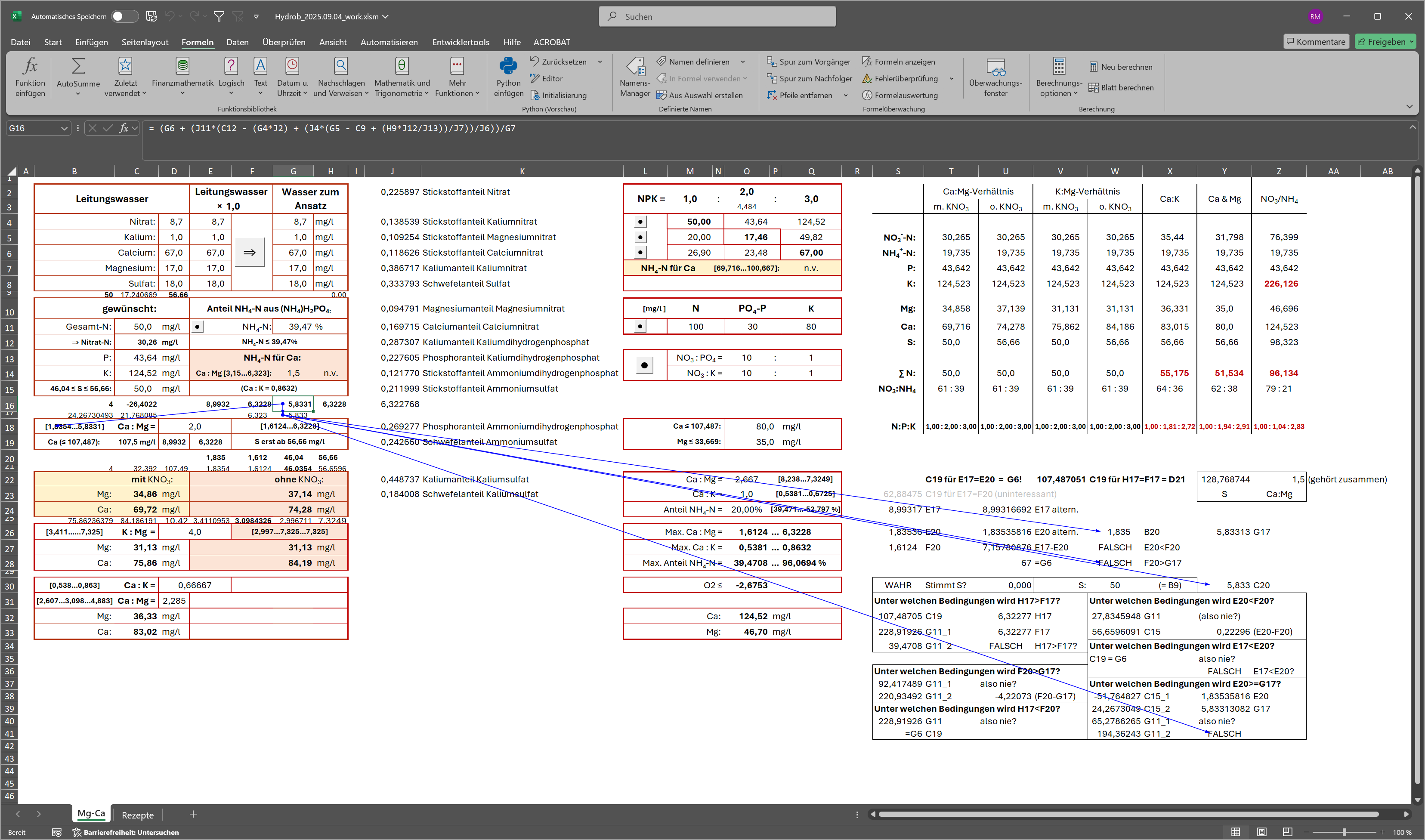Select radio button next to NO3:PO4 ratio

click(x=644, y=365)
